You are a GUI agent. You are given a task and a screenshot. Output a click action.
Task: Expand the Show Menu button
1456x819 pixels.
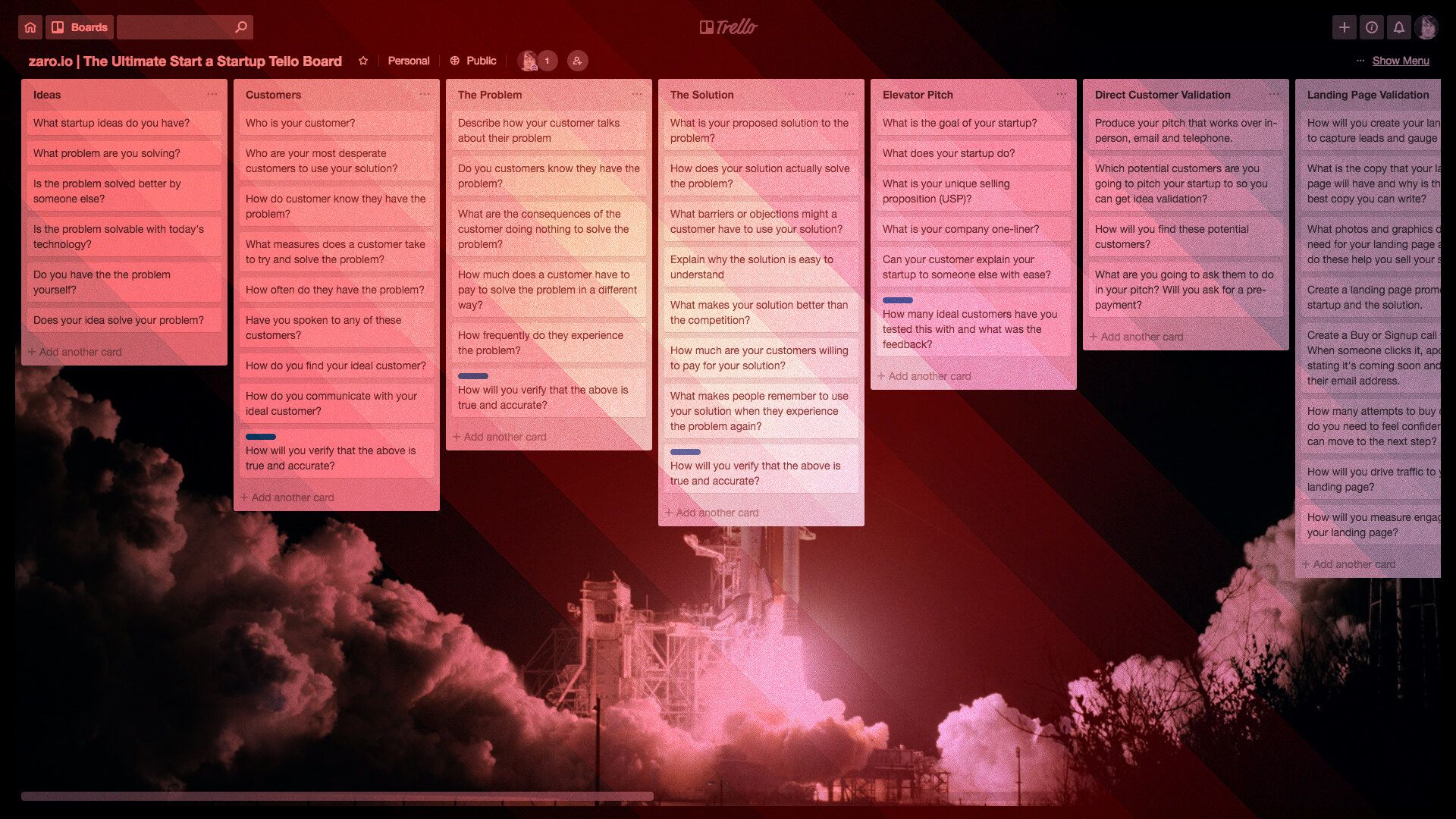pyautogui.click(x=1400, y=61)
